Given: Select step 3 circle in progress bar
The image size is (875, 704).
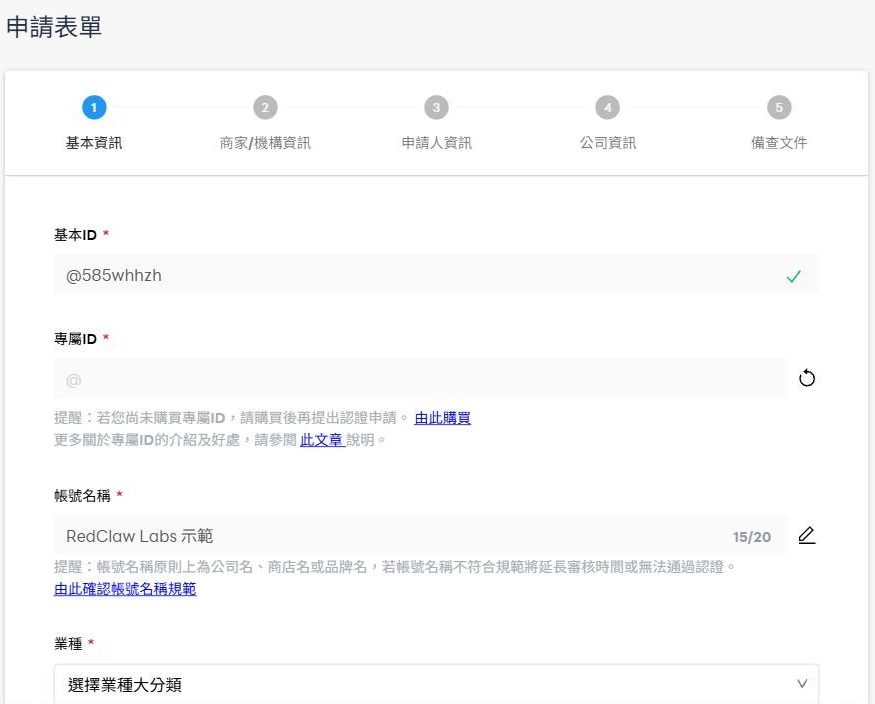Looking at the screenshot, I should (x=436, y=107).
